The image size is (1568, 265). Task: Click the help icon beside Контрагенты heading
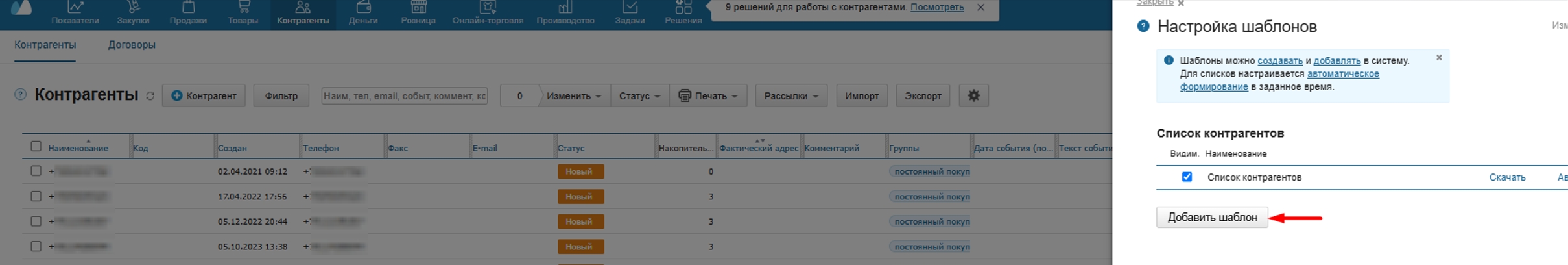click(x=21, y=95)
